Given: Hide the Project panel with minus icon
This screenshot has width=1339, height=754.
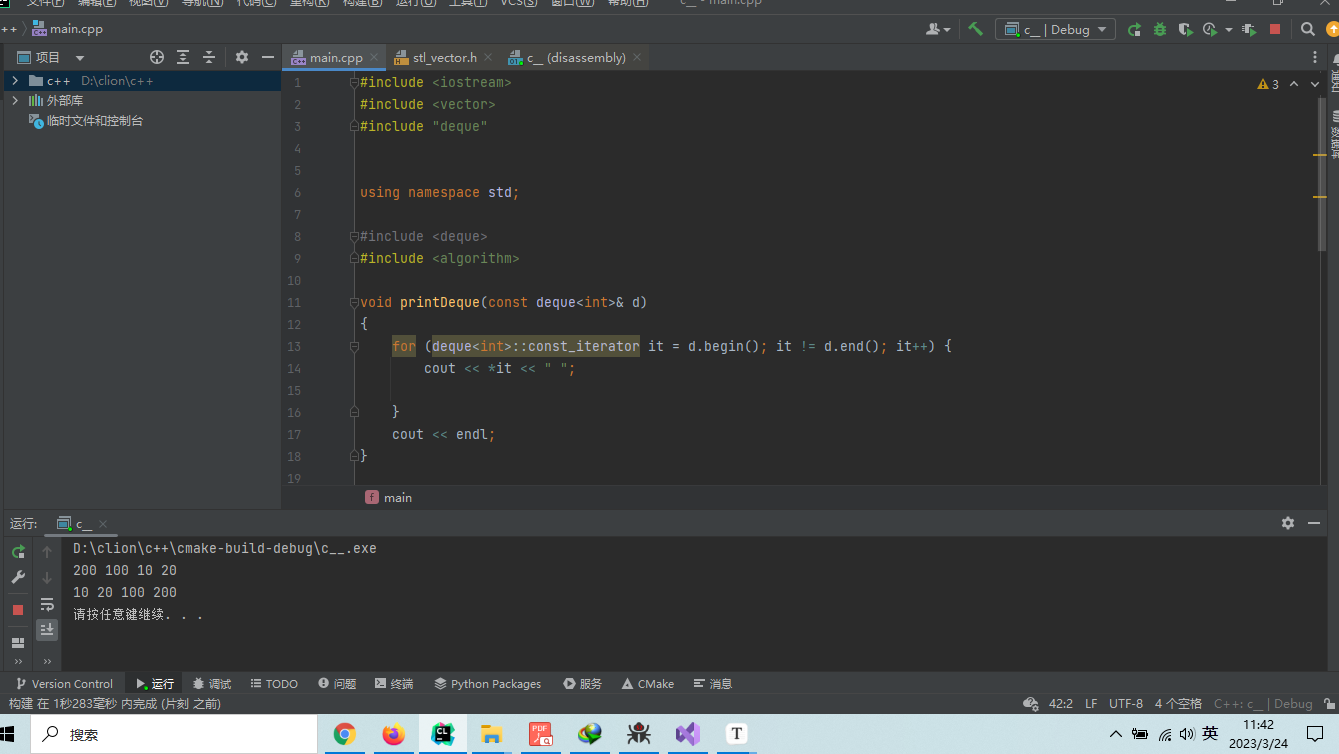Looking at the screenshot, I should [268, 58].
